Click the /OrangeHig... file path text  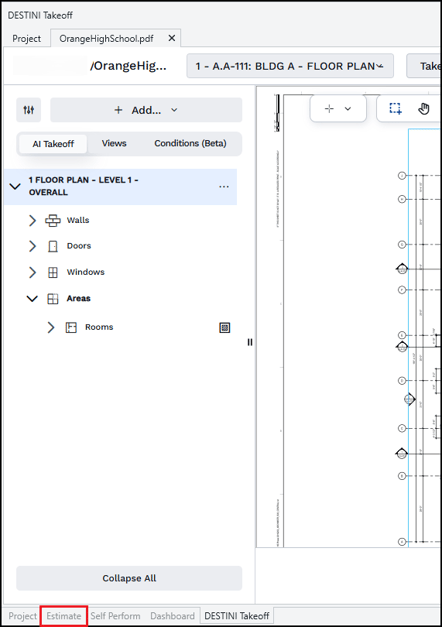click(x=128, y=66)
